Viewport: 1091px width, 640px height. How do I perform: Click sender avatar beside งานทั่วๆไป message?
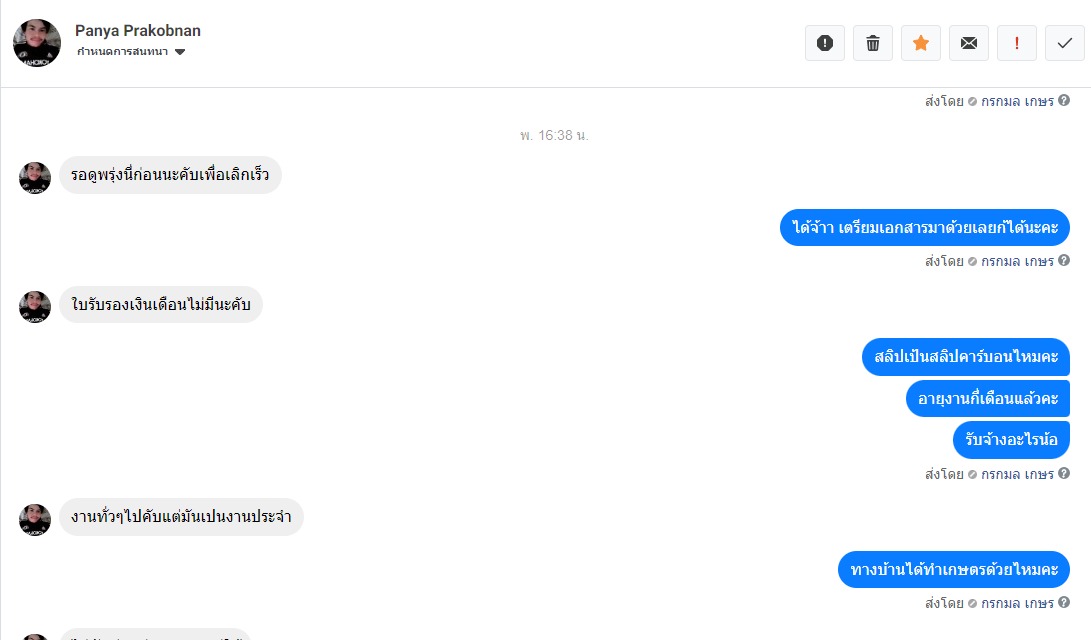click(x=35, y=520)
